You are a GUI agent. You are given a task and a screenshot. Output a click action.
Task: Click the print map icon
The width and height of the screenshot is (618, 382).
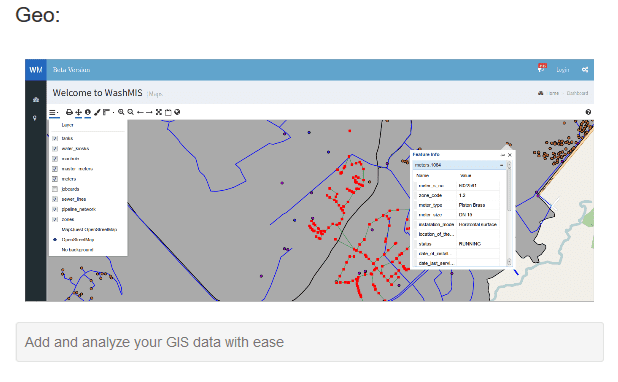pos(69,112)
